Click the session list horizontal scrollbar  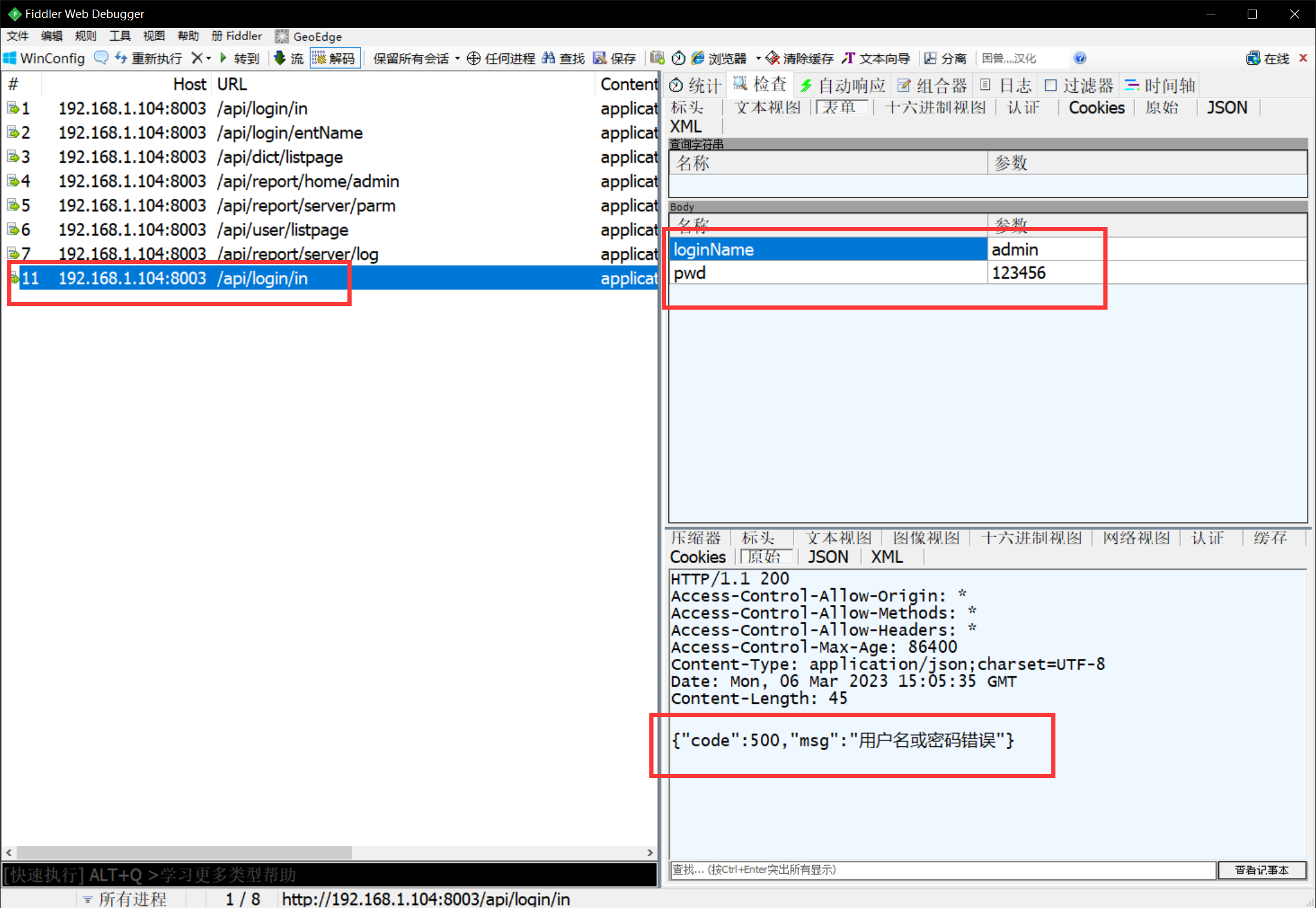coord(184,852)
